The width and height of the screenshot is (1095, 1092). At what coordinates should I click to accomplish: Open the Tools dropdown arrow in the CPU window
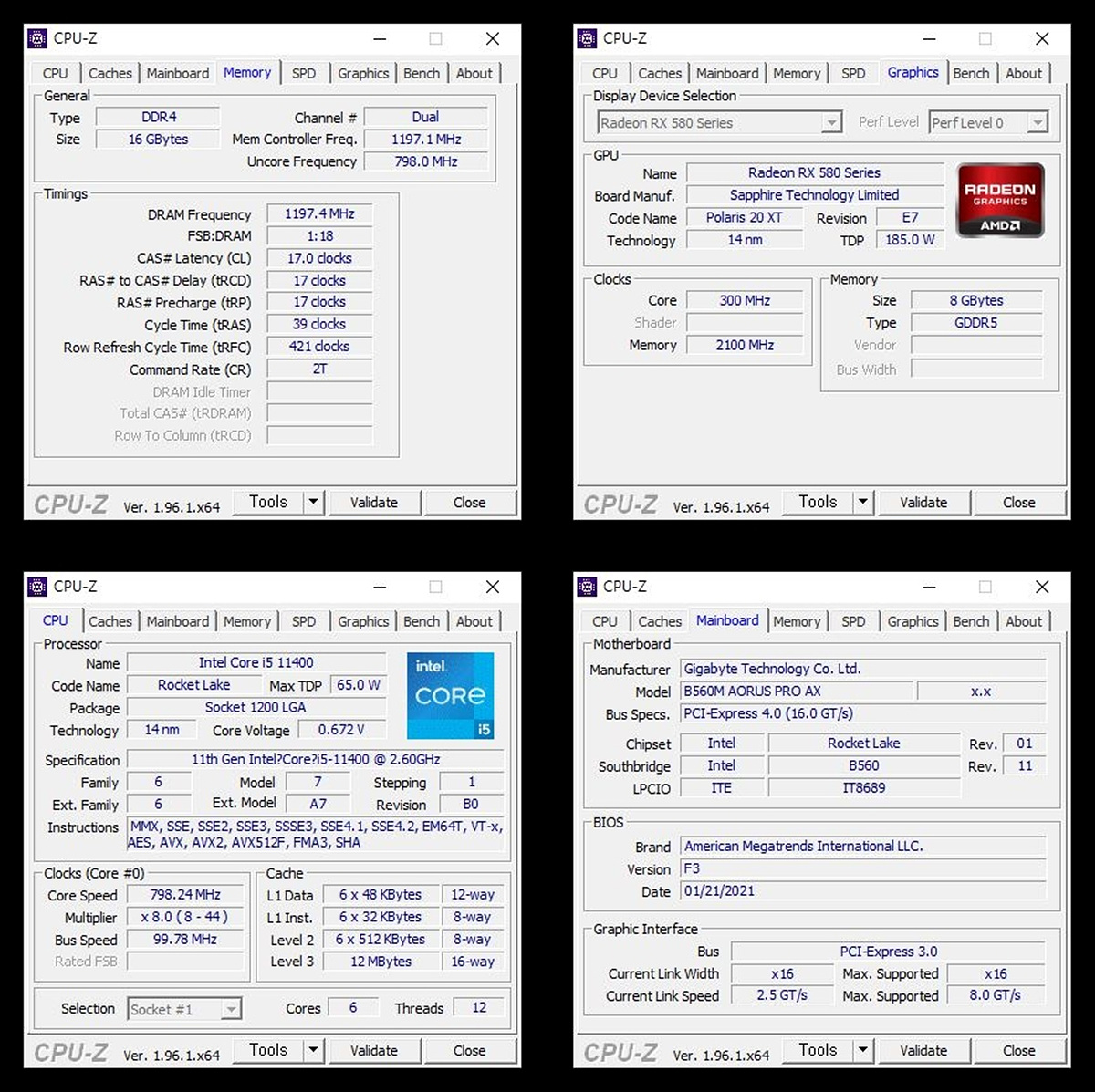click(x=313, y=1050)
